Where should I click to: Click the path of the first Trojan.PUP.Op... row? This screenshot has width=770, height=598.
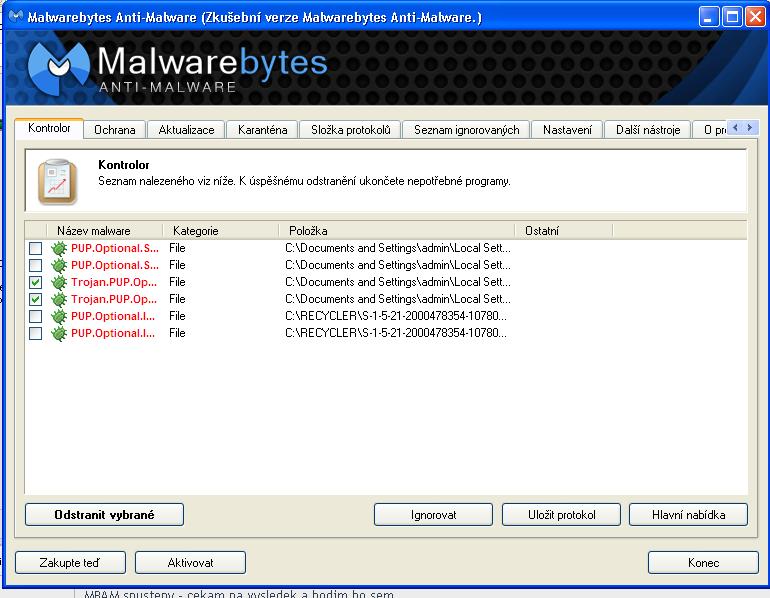click(398, 282)
